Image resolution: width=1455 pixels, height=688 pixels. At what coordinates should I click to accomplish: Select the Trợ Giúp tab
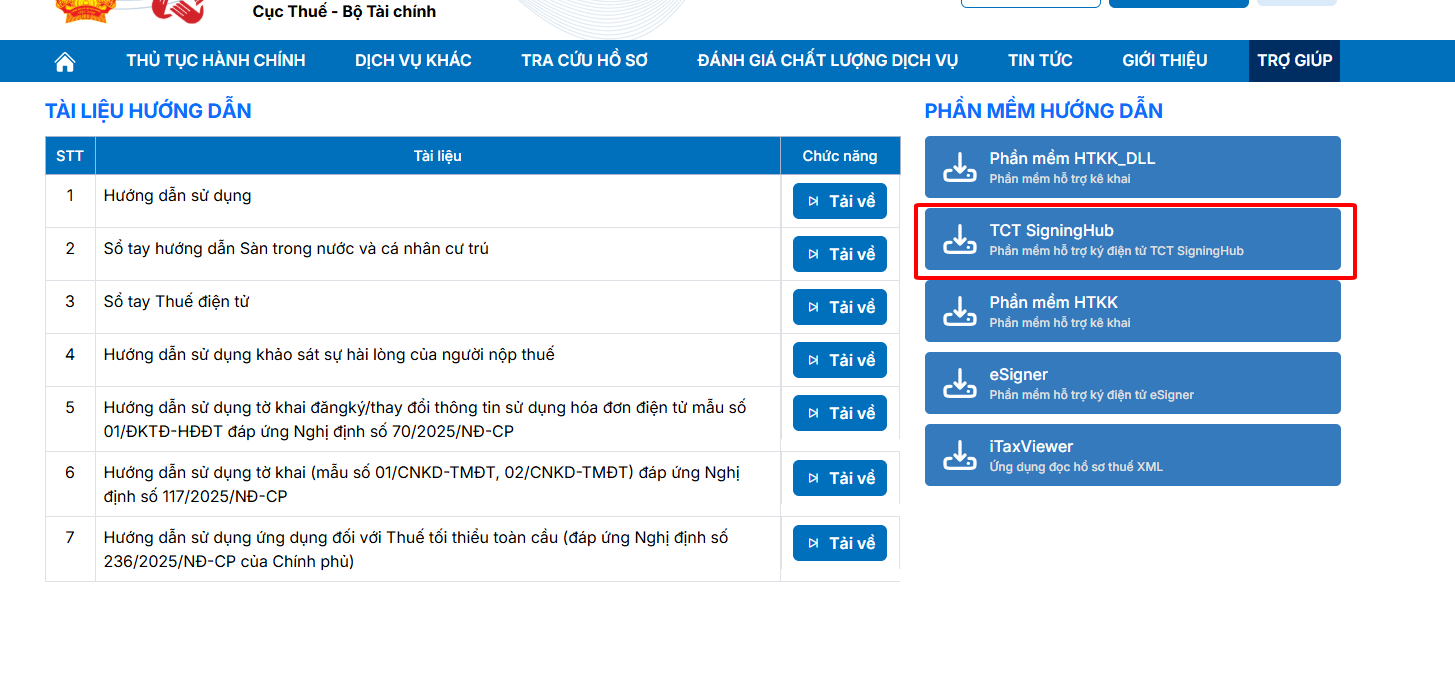1294,61
